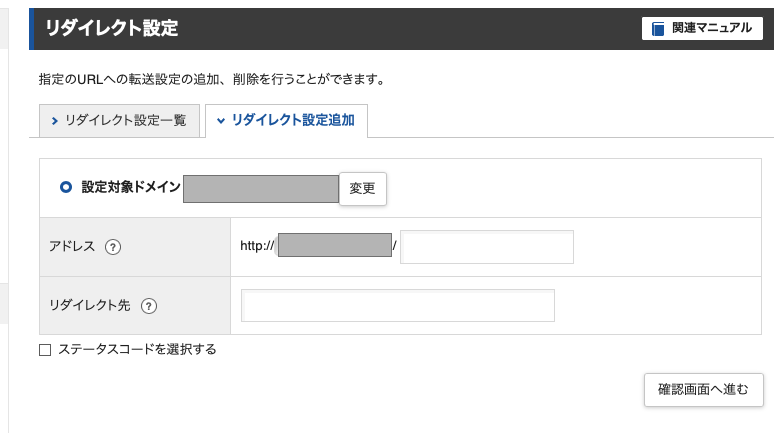Click the book icon beside 関連マニュアル
The image size is (783, 433).
click(658, 28)
